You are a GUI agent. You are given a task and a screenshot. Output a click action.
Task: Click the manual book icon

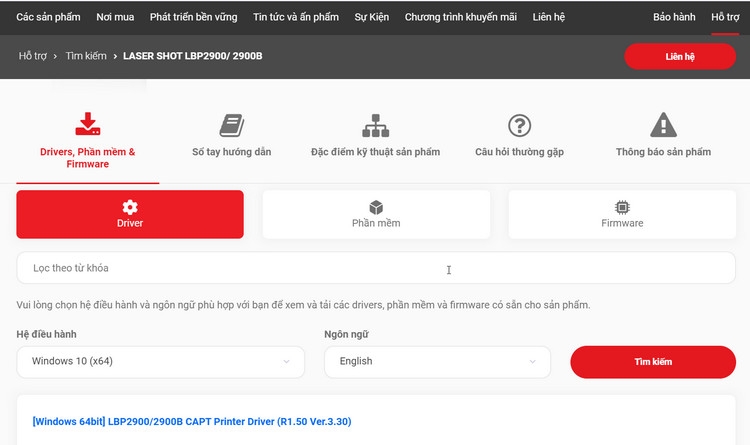coord(232,125)
